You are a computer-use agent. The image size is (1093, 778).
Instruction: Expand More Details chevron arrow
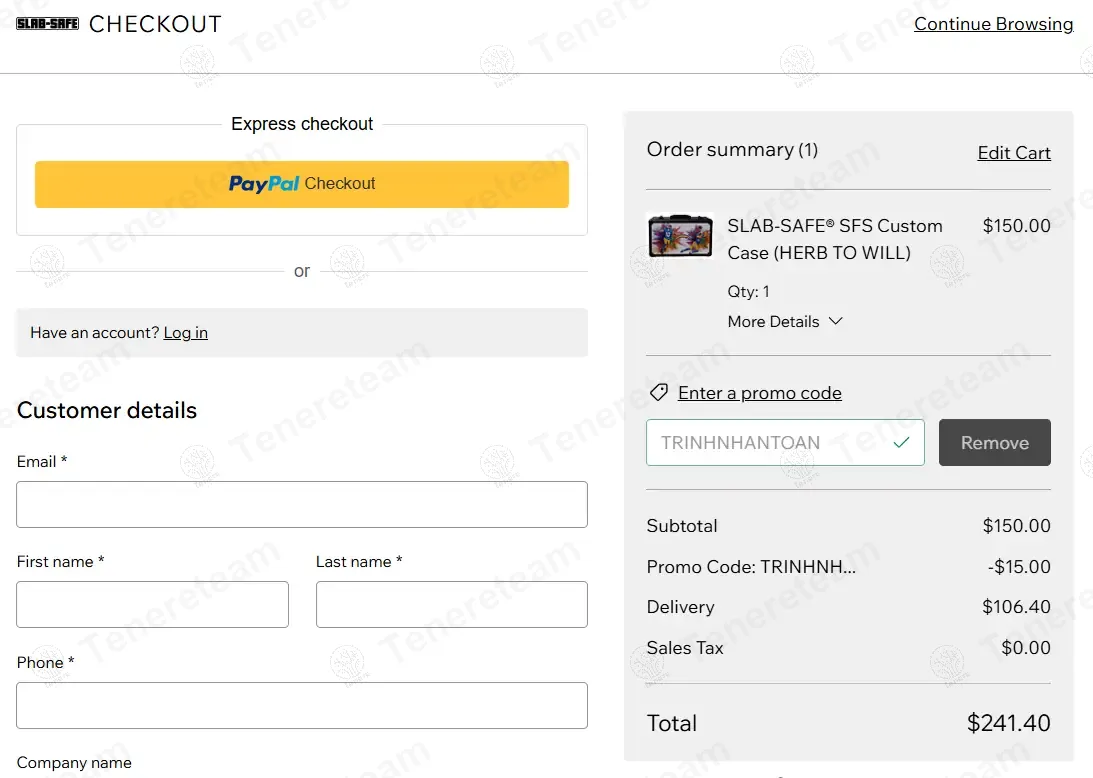(836, 321)
